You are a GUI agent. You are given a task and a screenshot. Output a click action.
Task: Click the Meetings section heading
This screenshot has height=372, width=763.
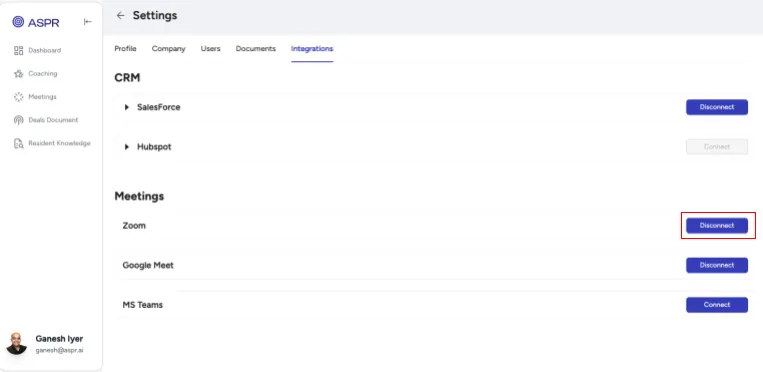pyautogui.click(x=139, y=197)
